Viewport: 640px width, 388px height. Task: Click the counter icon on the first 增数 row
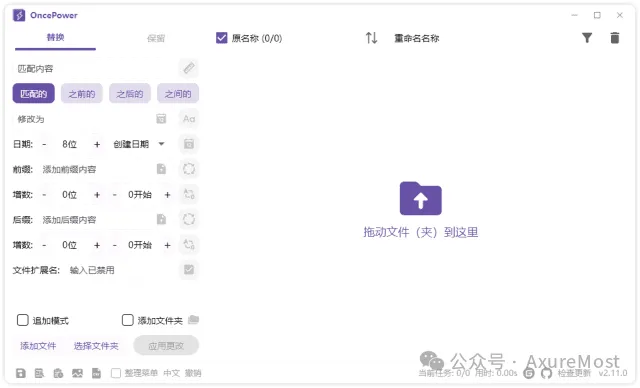pos(189,194)
